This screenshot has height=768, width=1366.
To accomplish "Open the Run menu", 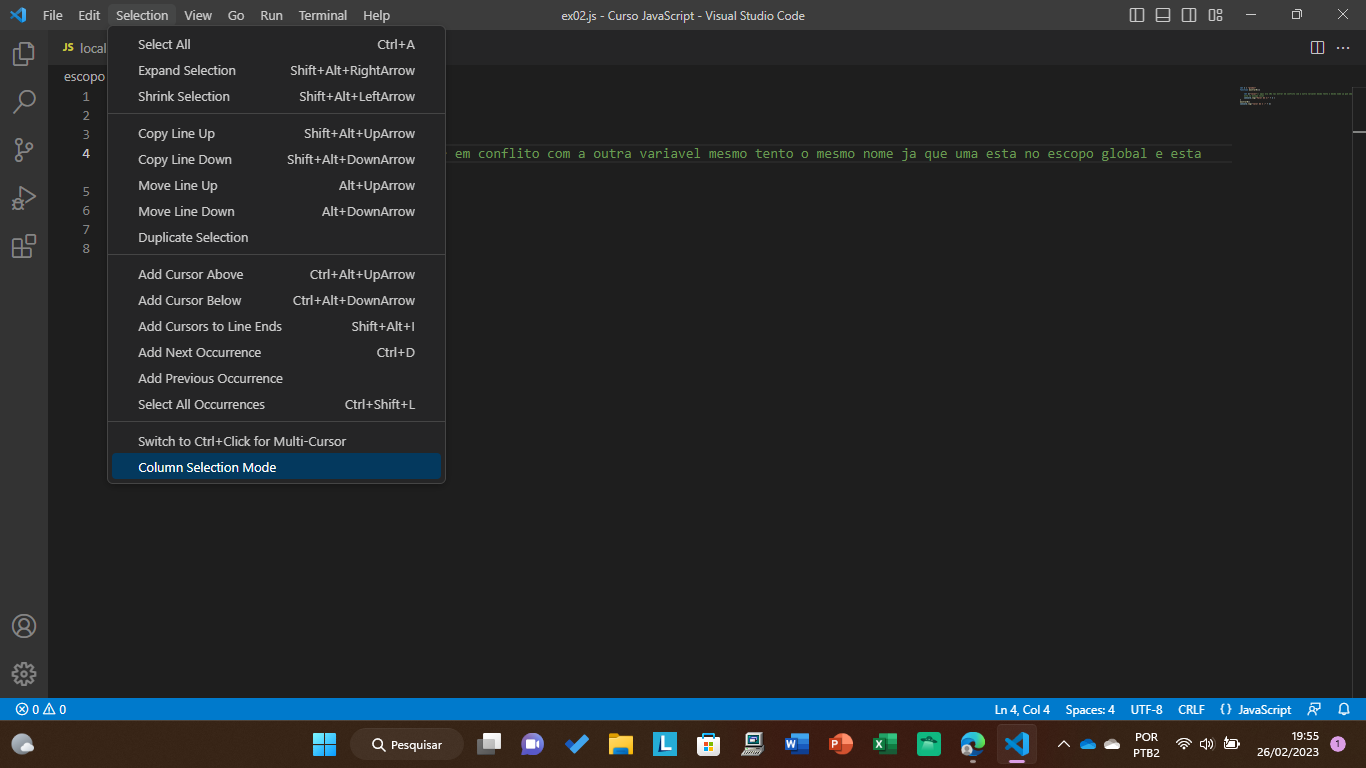I will (271, 15).
